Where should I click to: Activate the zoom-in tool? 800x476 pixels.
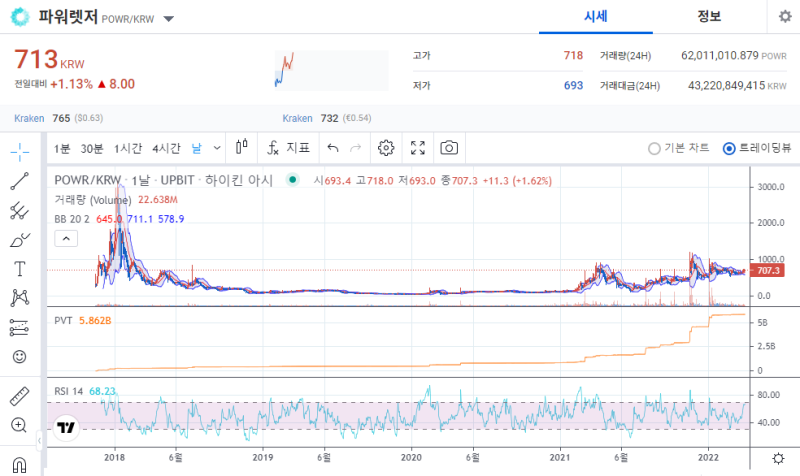coord(19,425)
